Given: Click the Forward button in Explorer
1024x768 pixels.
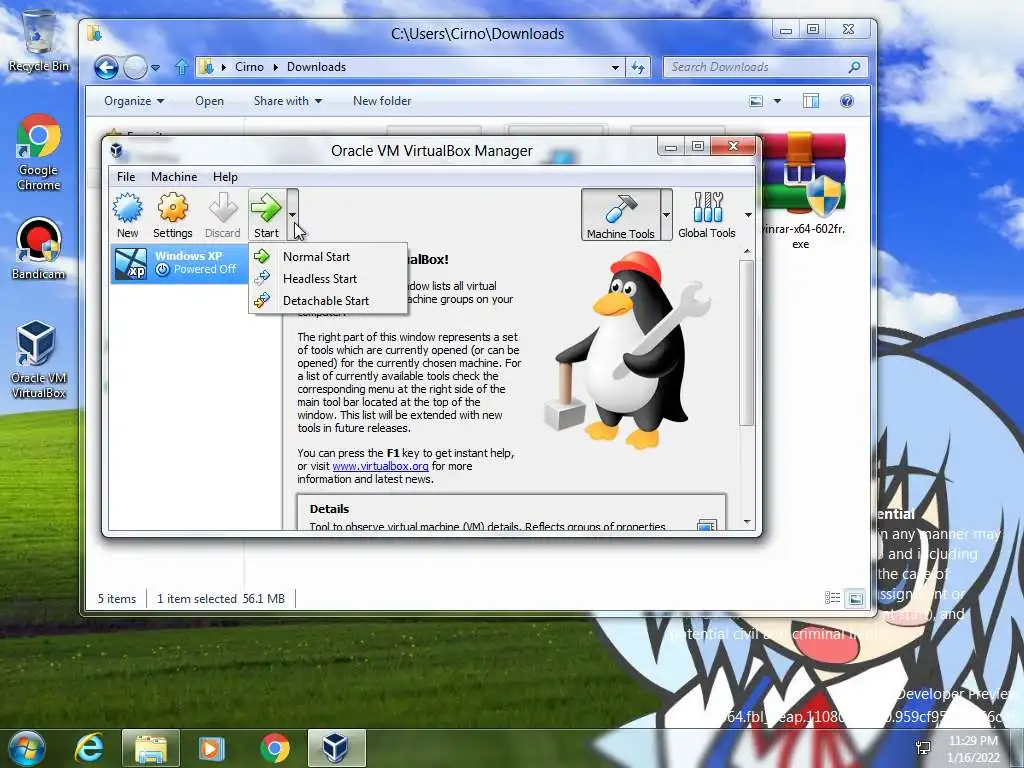Looking at the screenshot, I should pos(135,67).
